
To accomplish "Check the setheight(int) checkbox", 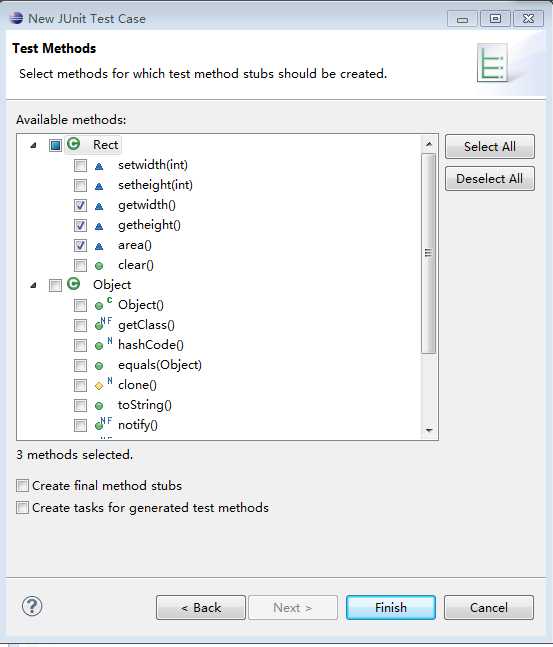I will click(x=80, y=185).
